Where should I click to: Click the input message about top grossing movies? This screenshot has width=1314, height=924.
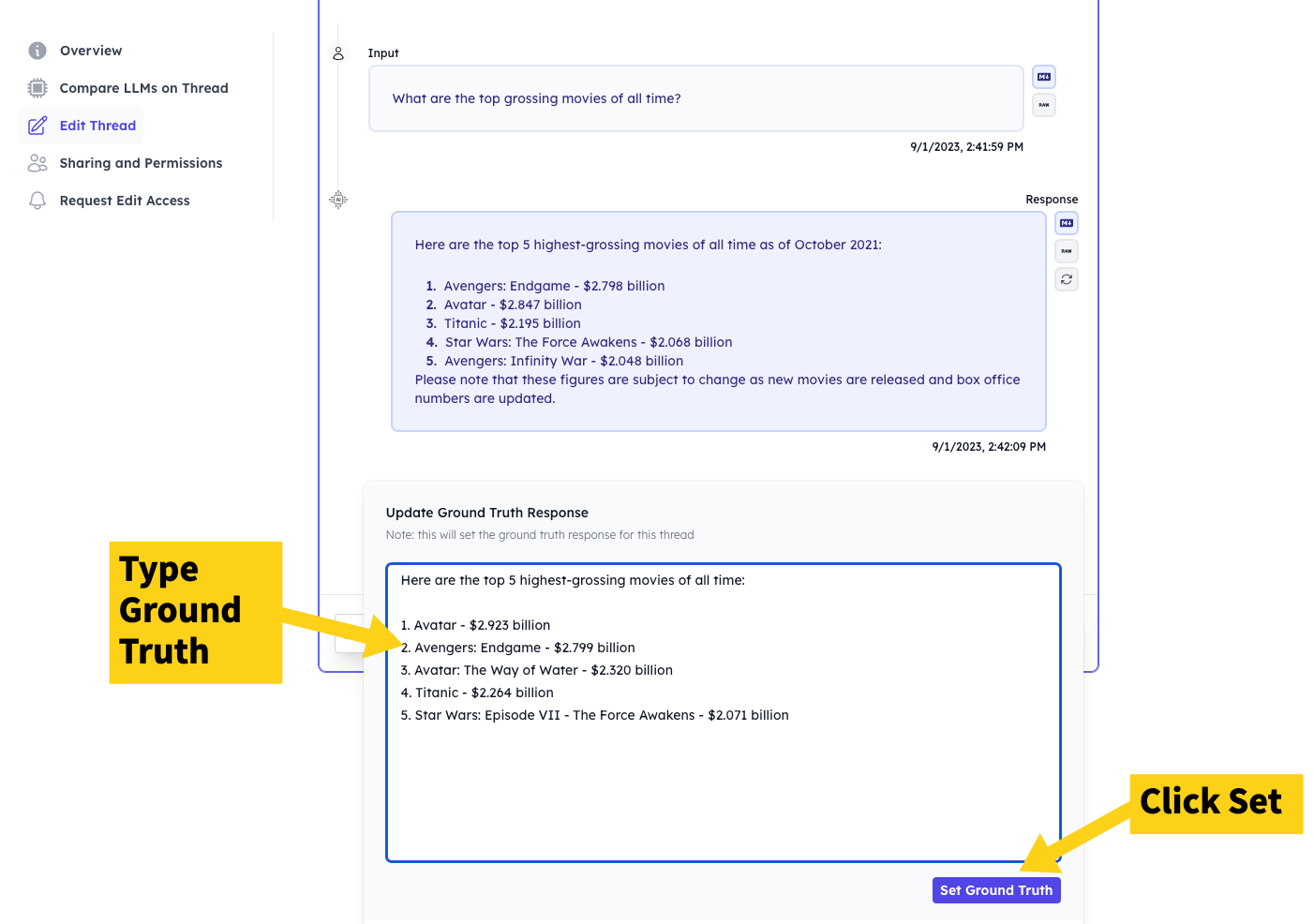click(x=695, y=98)
